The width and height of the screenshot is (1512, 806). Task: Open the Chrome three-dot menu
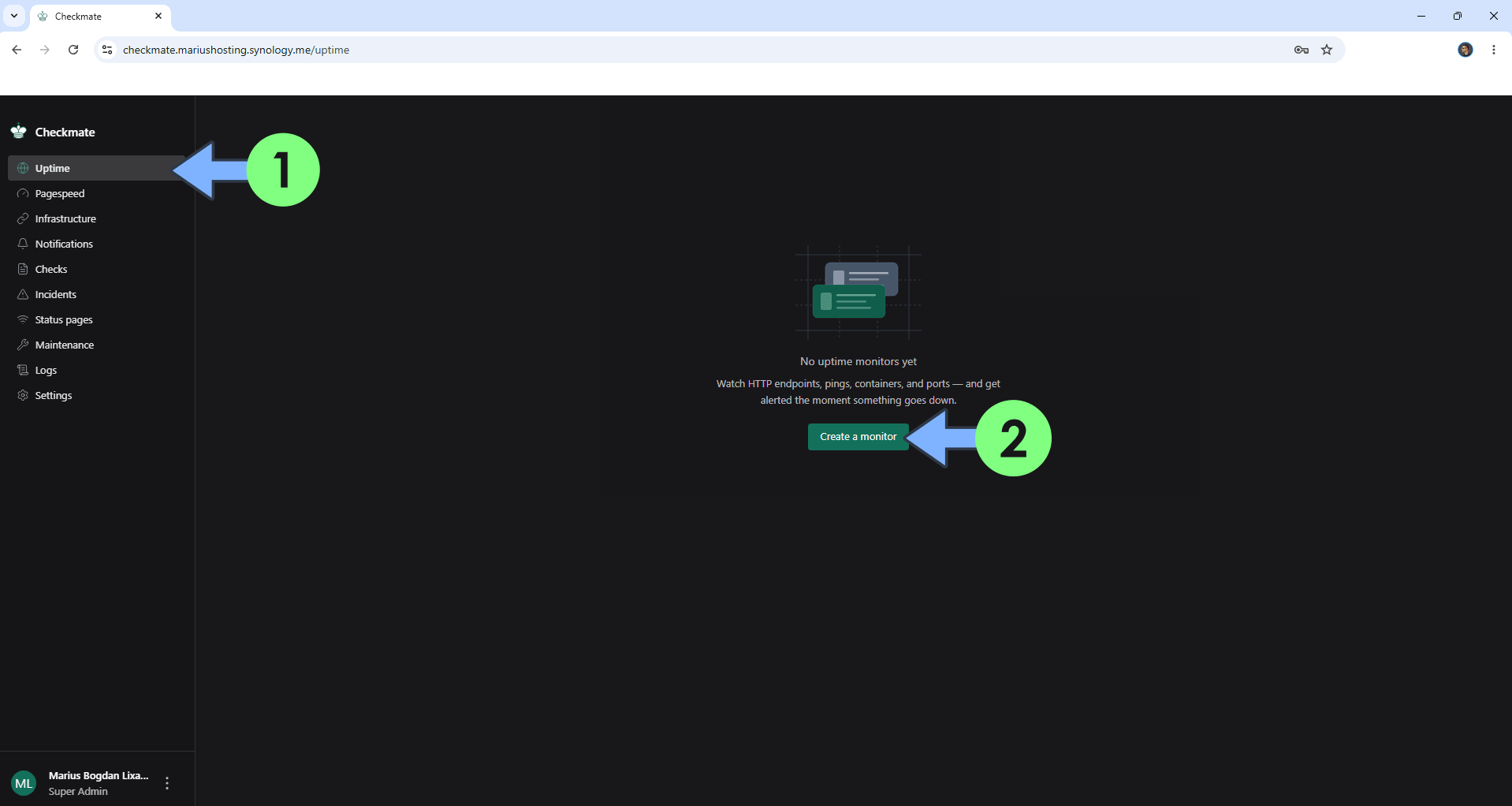tap(1494, 50)
